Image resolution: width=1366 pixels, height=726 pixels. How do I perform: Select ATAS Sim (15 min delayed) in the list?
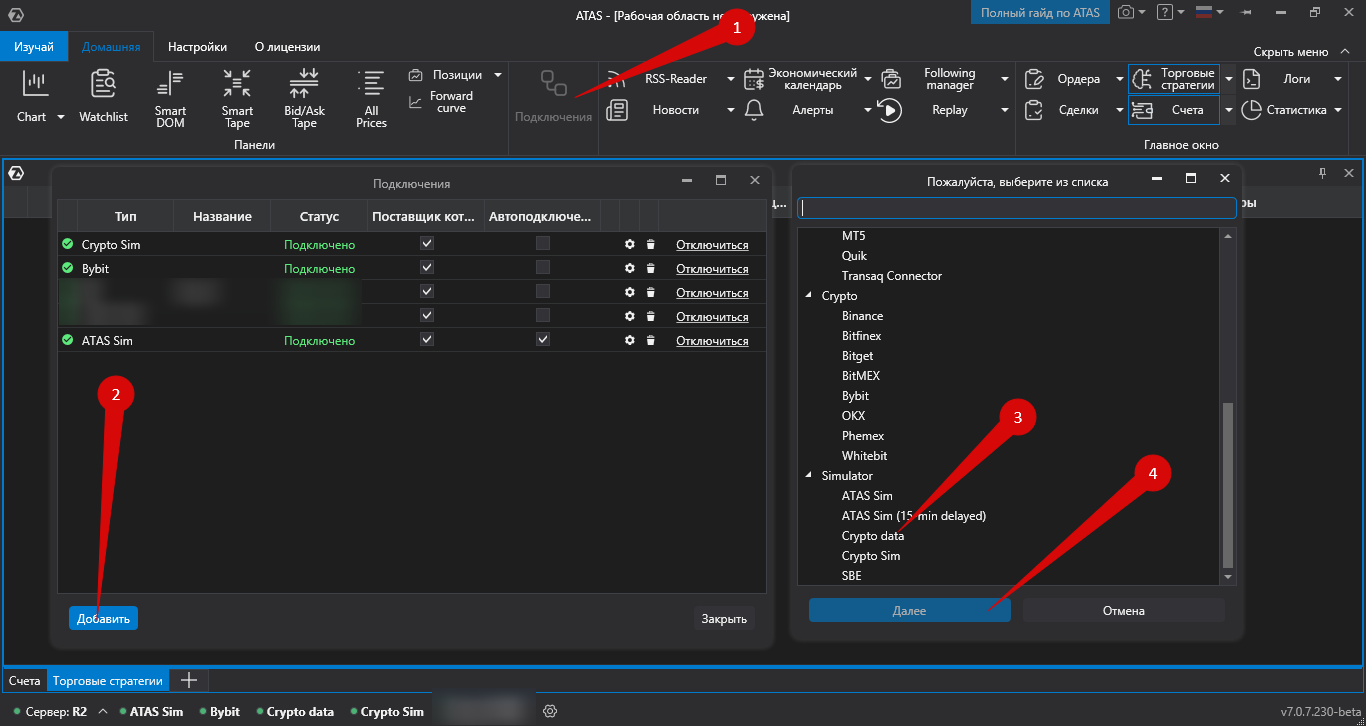point(914,516)
